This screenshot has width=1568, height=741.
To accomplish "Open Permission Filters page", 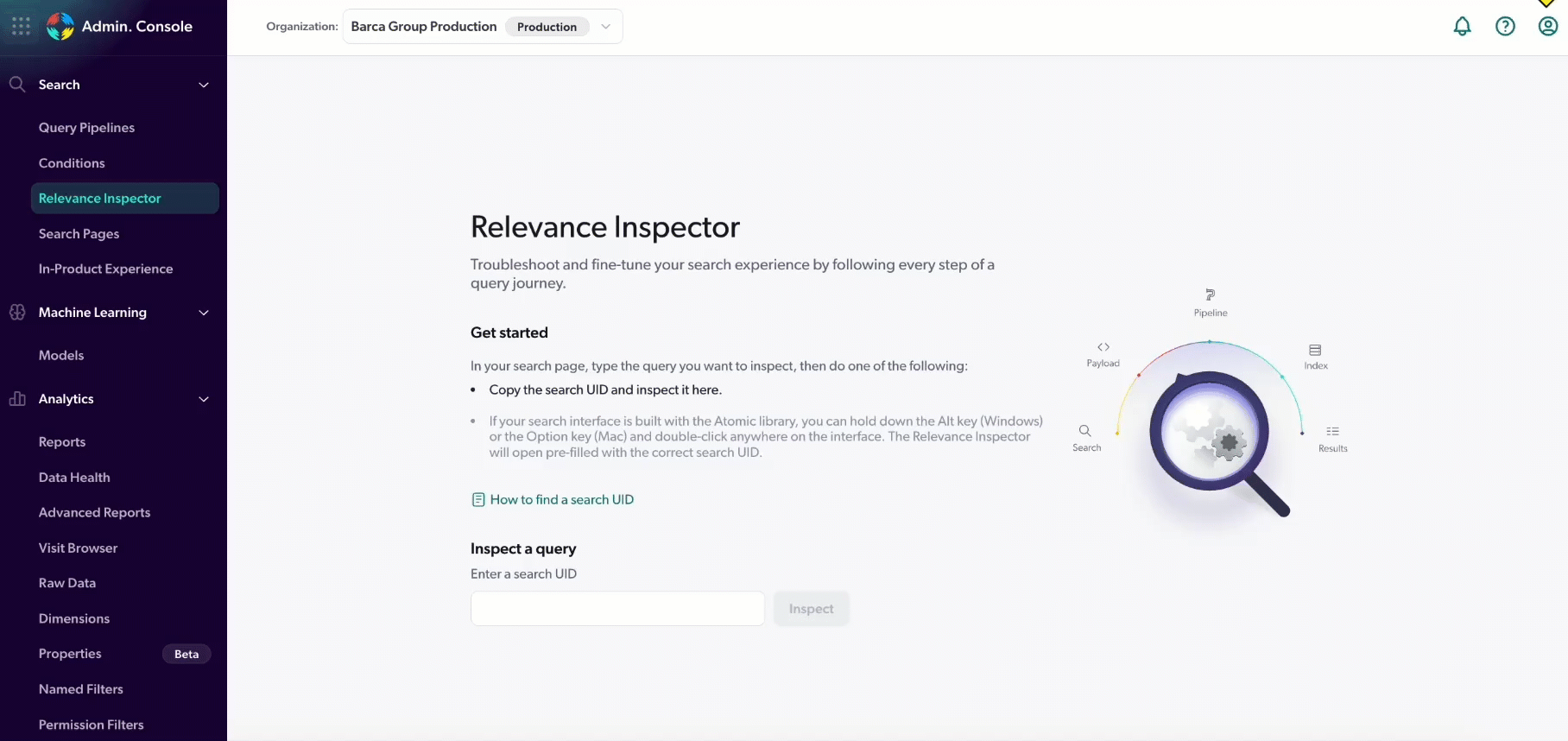I will pos(91,725).
